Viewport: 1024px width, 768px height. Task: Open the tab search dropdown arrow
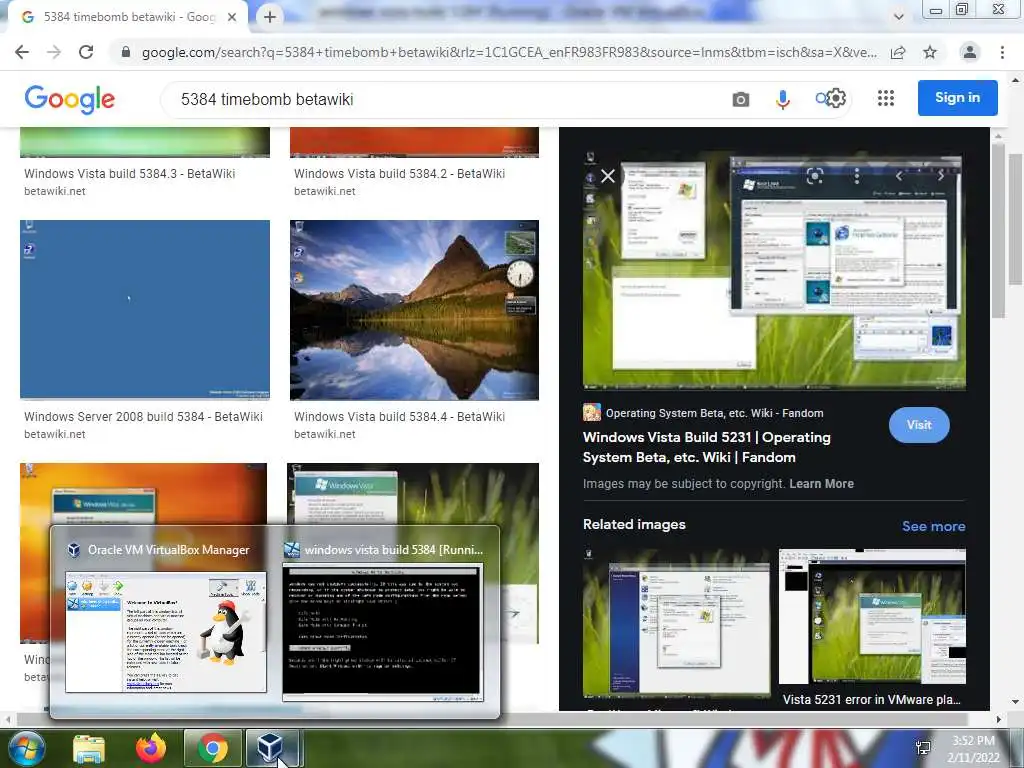click(x=899, y=17)
